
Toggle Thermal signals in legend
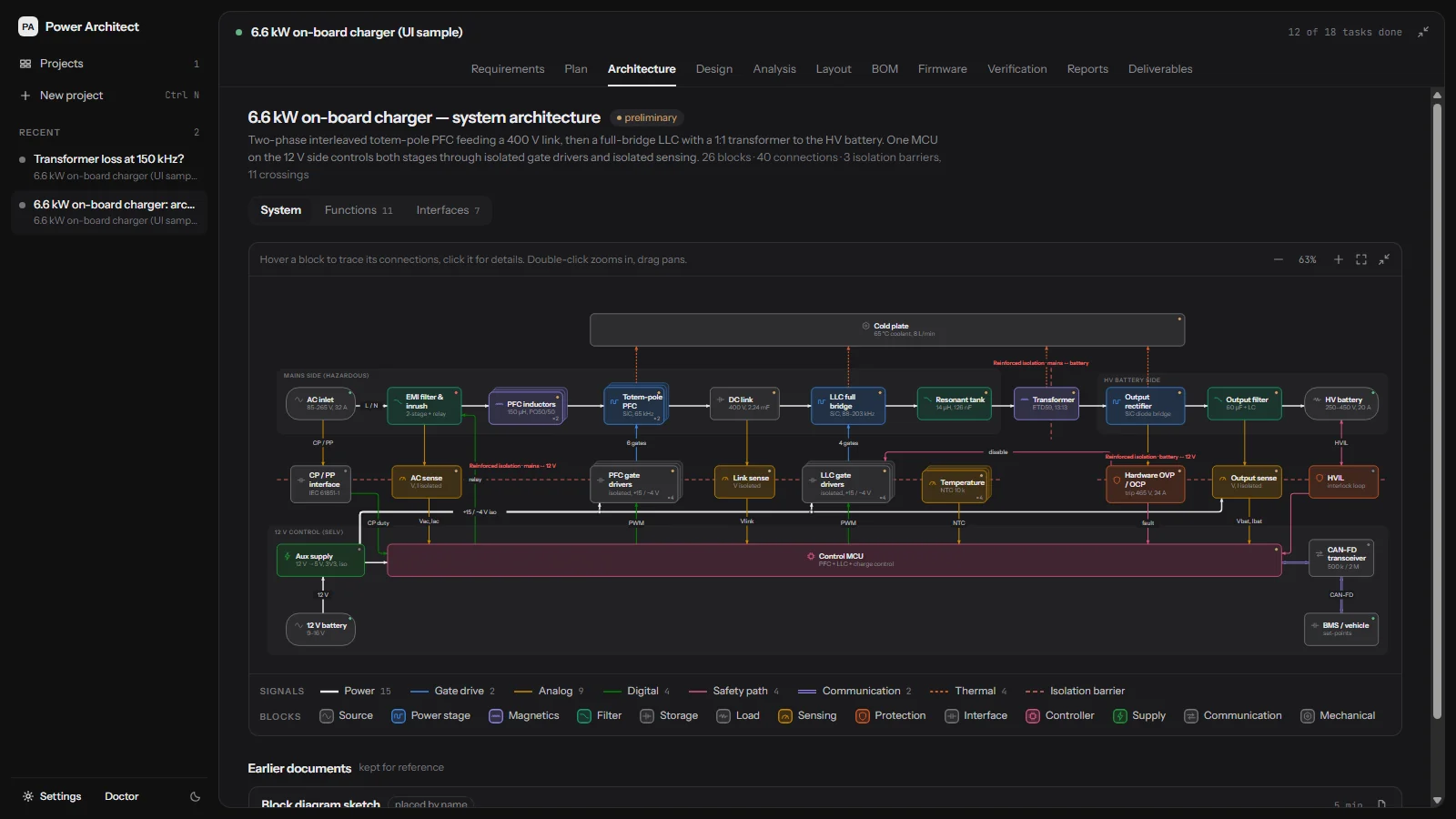[968, 691]
